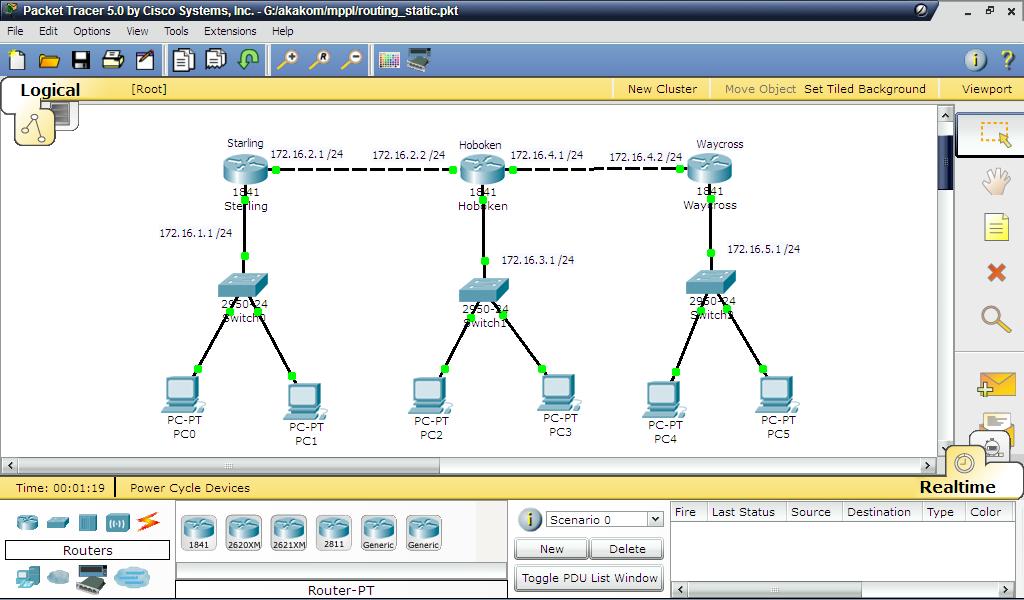Click the Delete scenario button

[x=627, y=549]
